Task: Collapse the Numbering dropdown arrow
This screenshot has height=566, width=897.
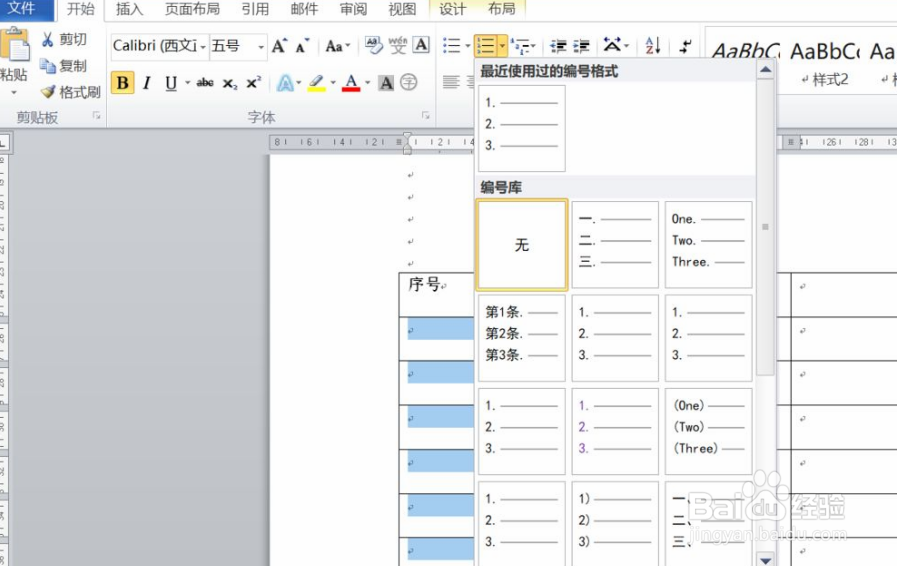Action: [502, 46]
